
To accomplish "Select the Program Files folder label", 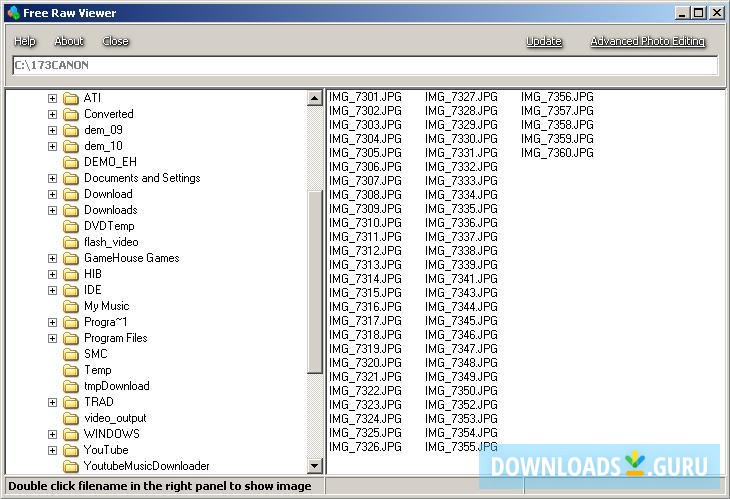I will pos(115,338).
